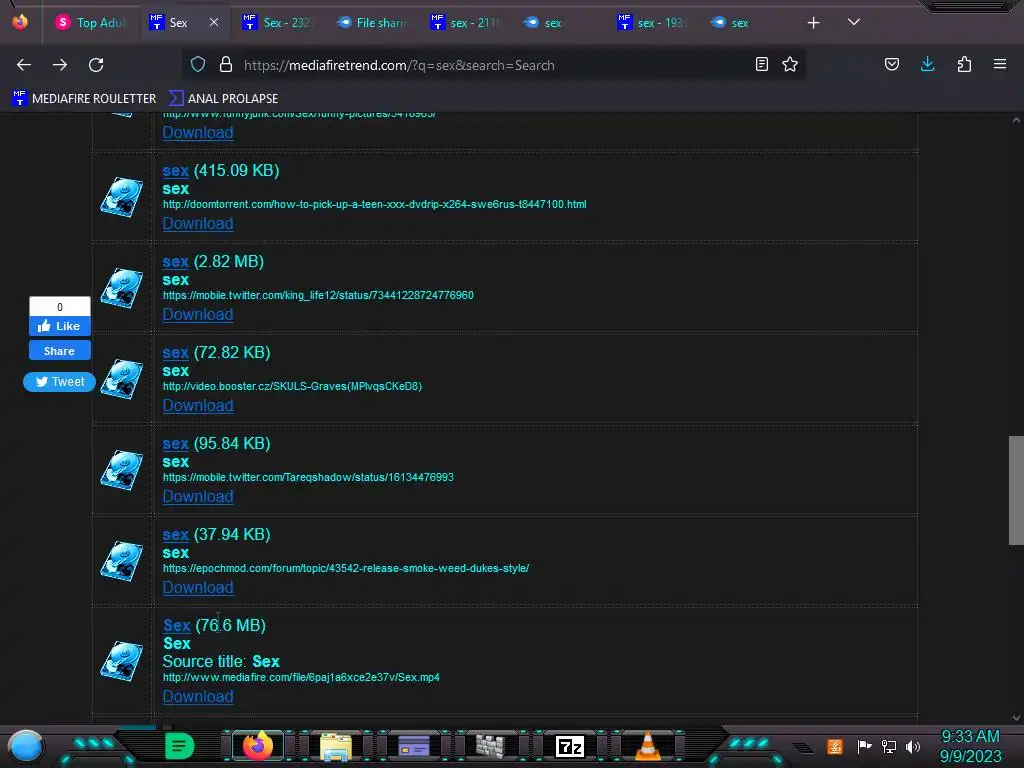Open a new browser tab
The width and height of the screenshot is (1024, 768).
tap(813, 23)
